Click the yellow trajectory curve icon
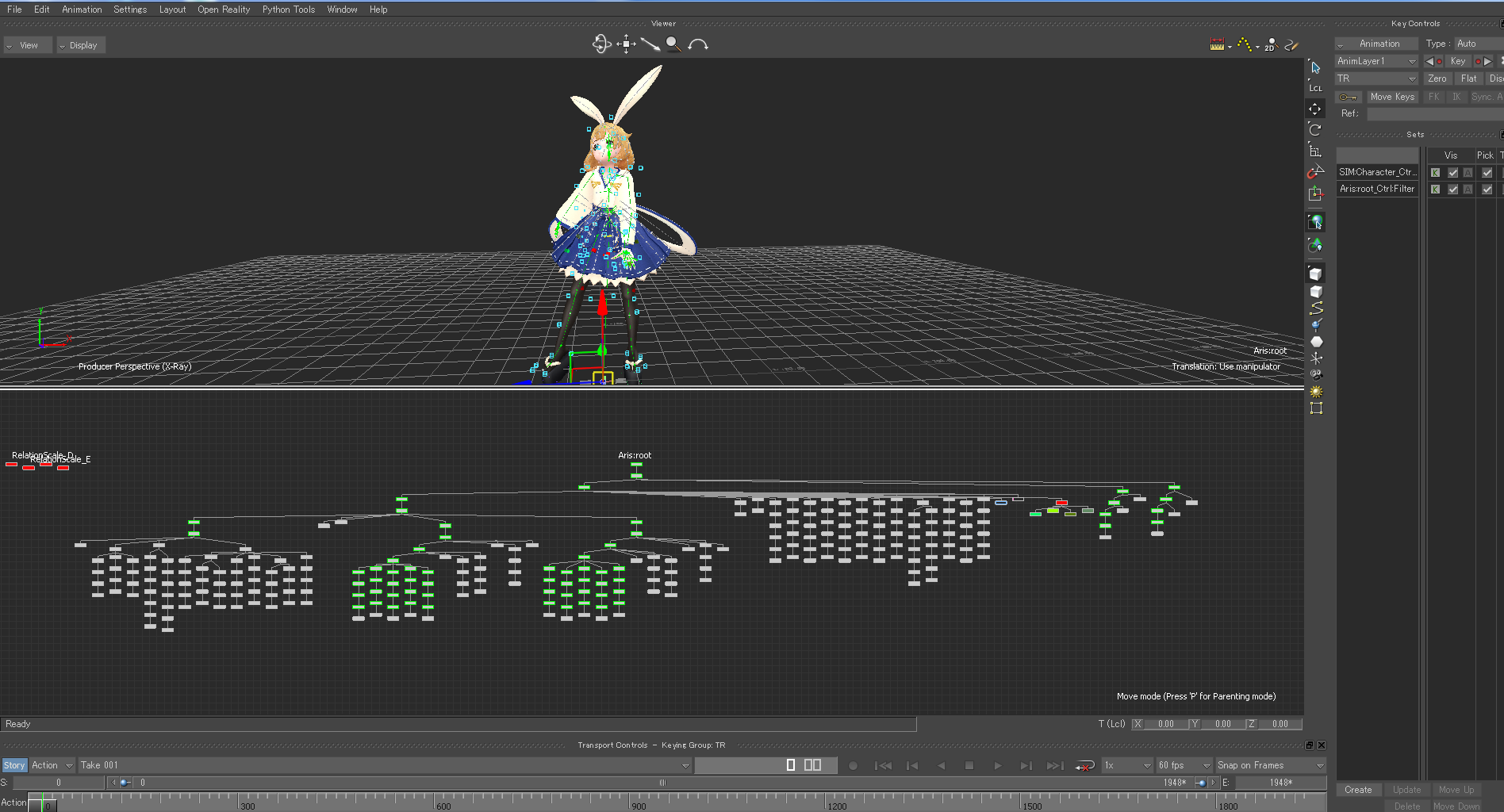Viewport: 1504px width, 812px height. click(x=1245, y=45)
